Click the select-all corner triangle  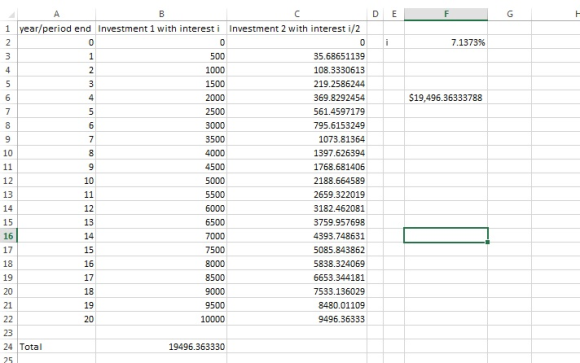click(11, 15)
